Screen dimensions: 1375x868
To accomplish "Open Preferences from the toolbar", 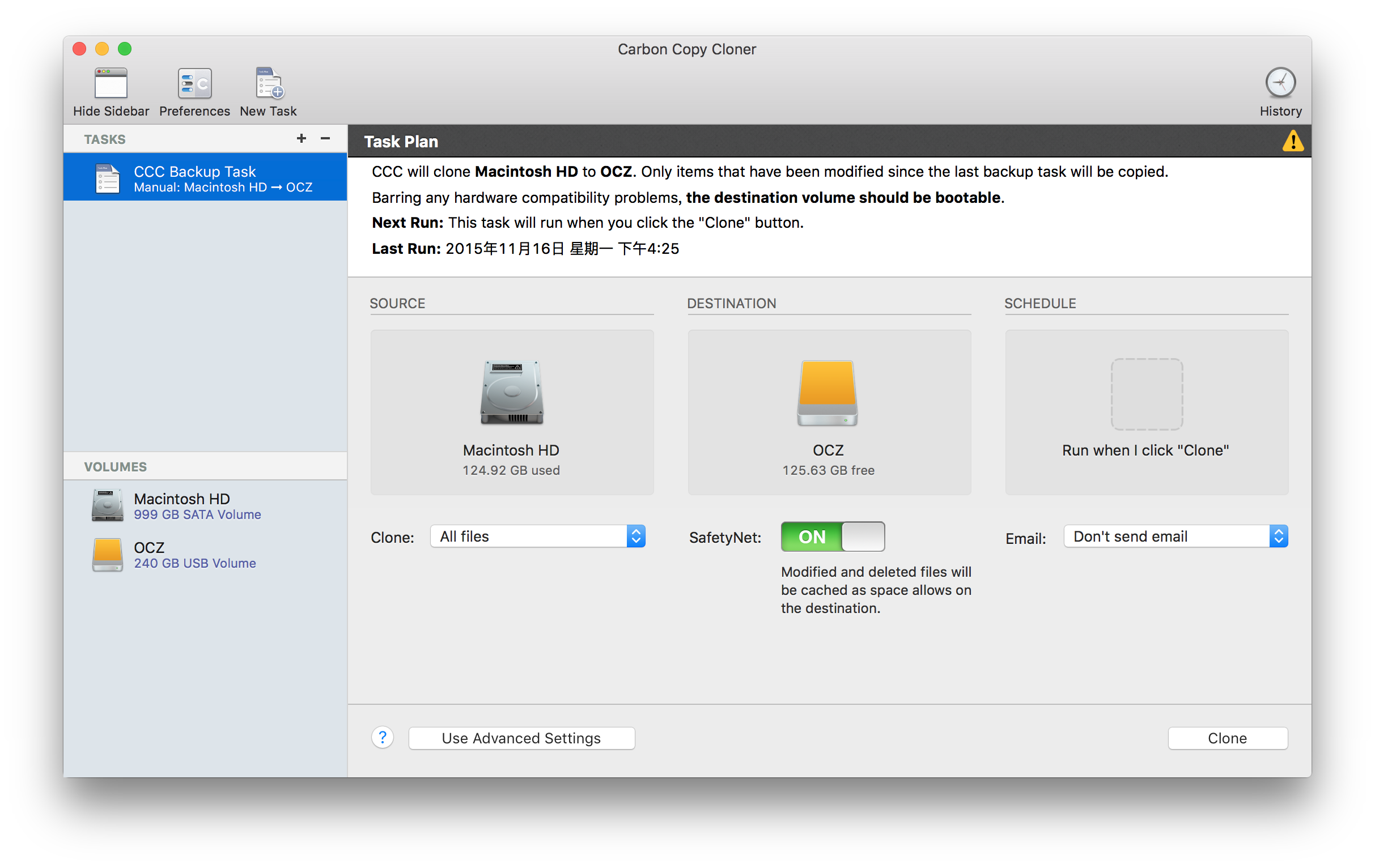I will pos(194,84).
